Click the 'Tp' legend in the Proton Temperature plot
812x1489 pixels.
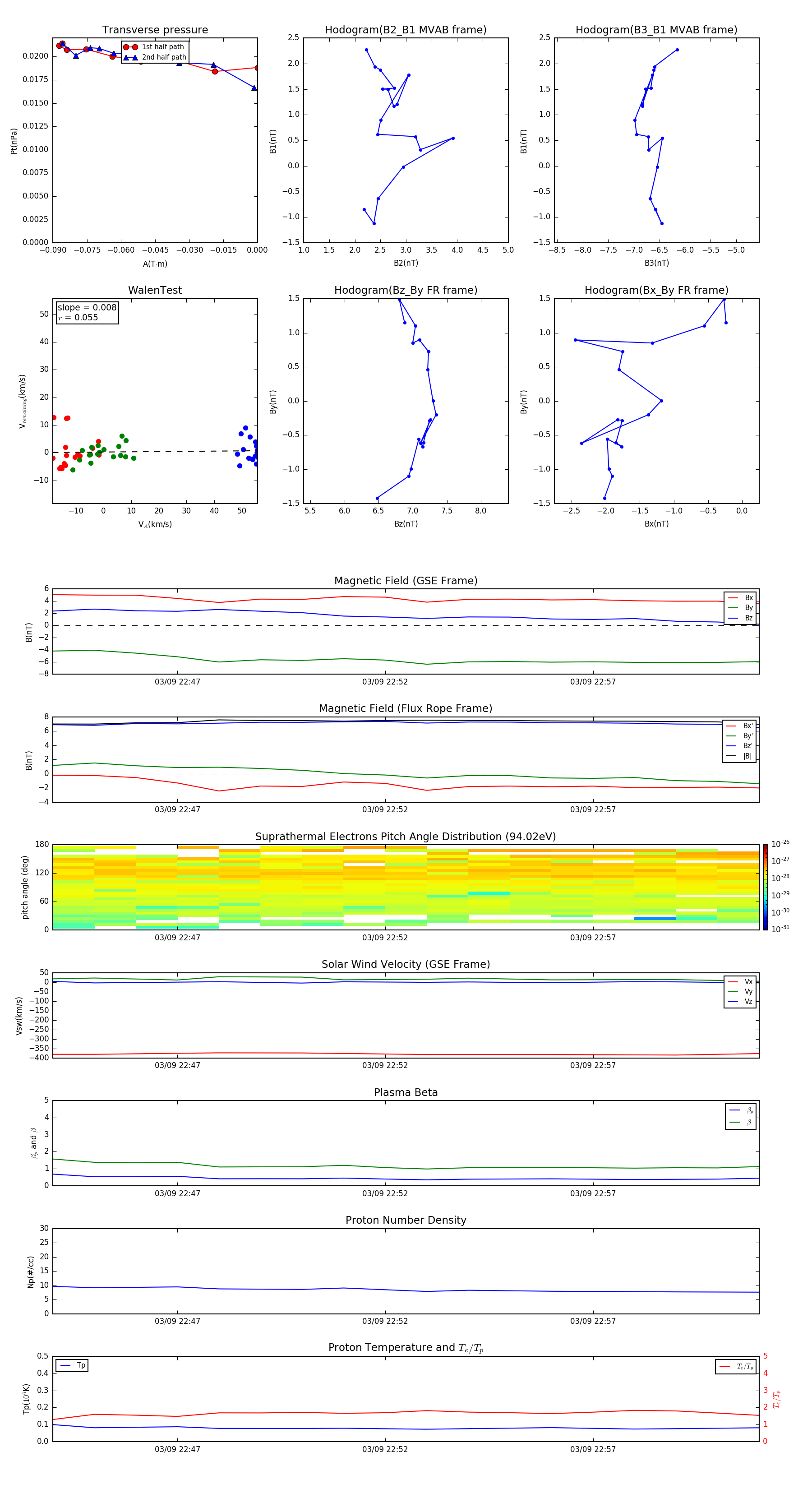pos(72,1365)
